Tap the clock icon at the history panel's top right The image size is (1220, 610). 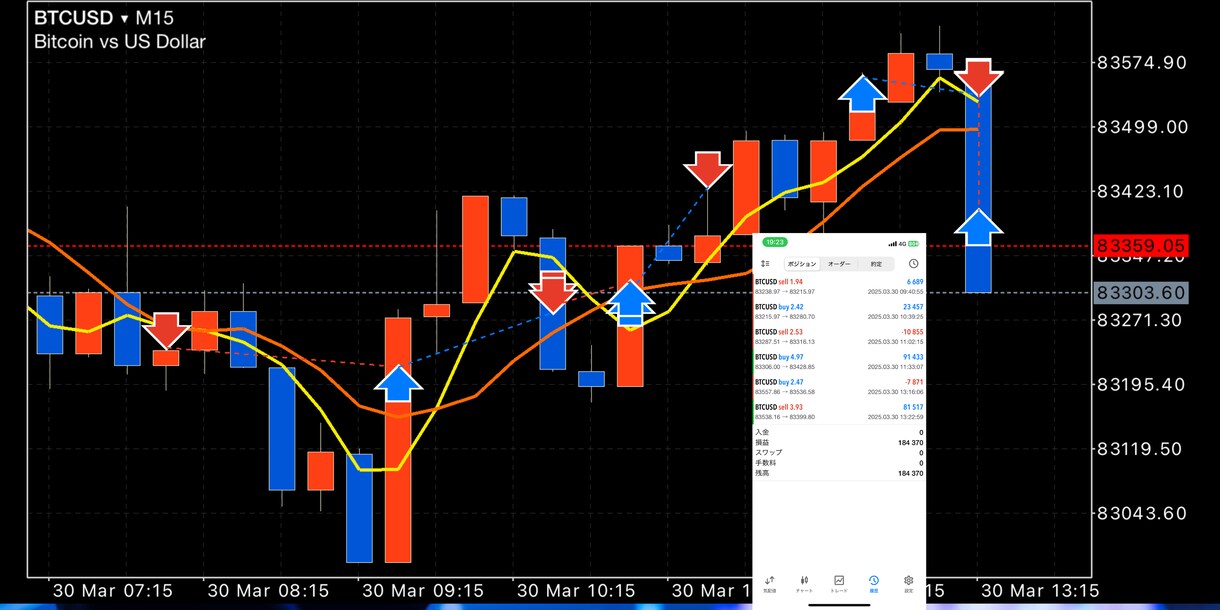(x=913, y=264)
